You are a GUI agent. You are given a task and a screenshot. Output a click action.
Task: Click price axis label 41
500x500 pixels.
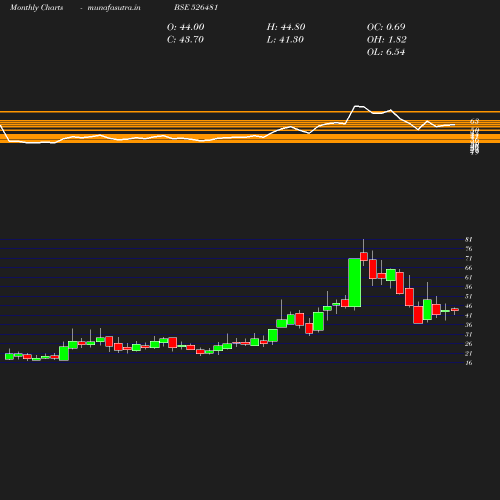click(x=469, y=315)
